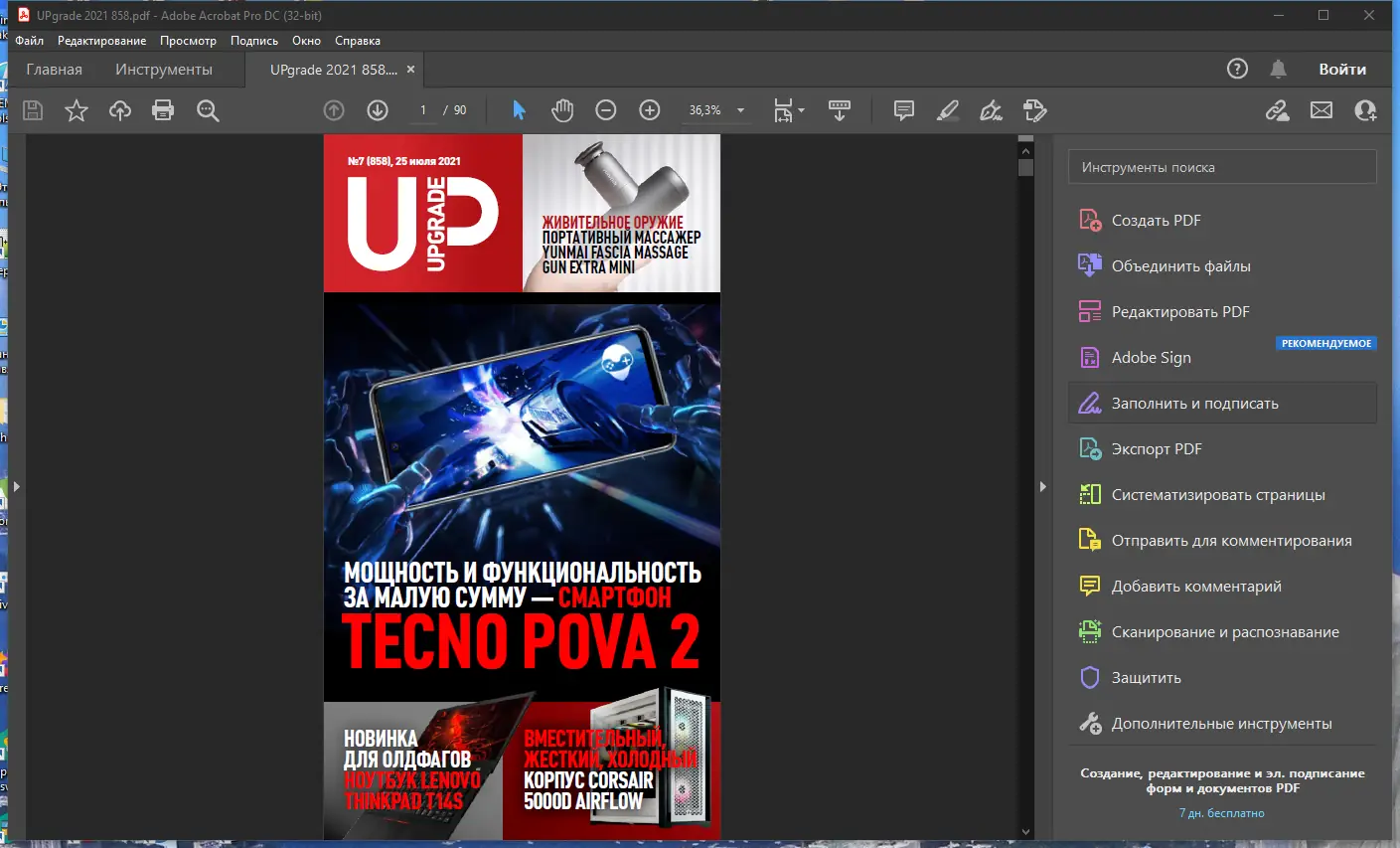1400x848 pixels.
Task: Open the zoom level dropdown arrow
Action: (740, 110)
